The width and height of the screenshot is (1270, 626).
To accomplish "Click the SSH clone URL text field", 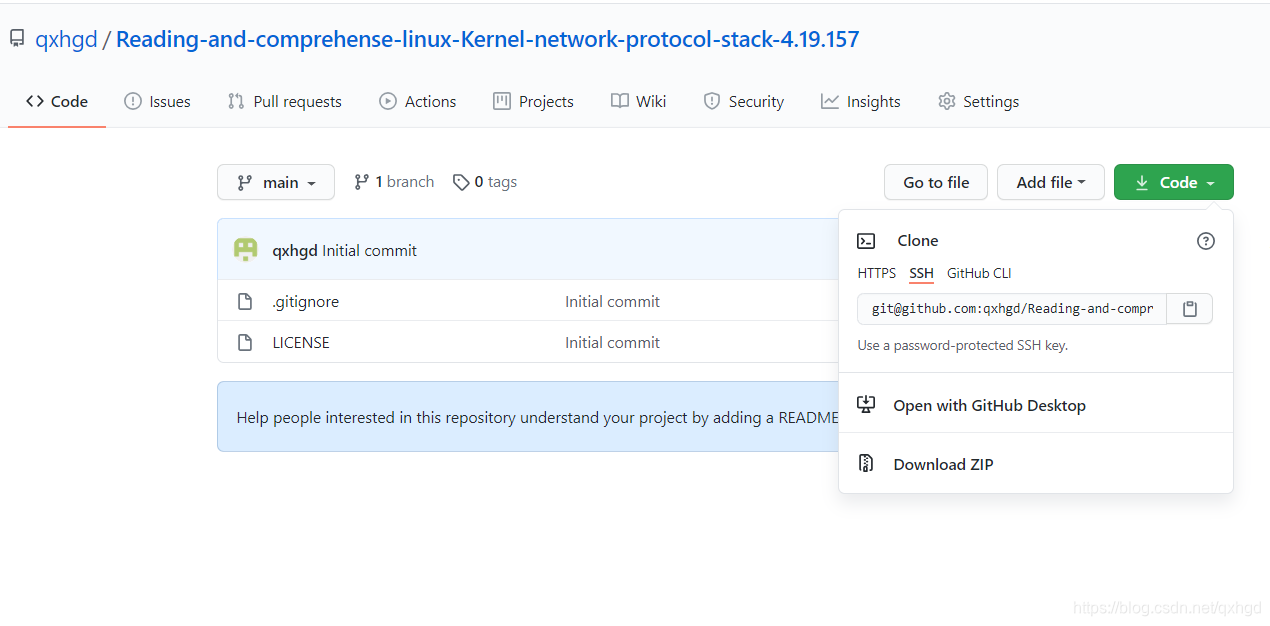I will (x=1011, y=309).
